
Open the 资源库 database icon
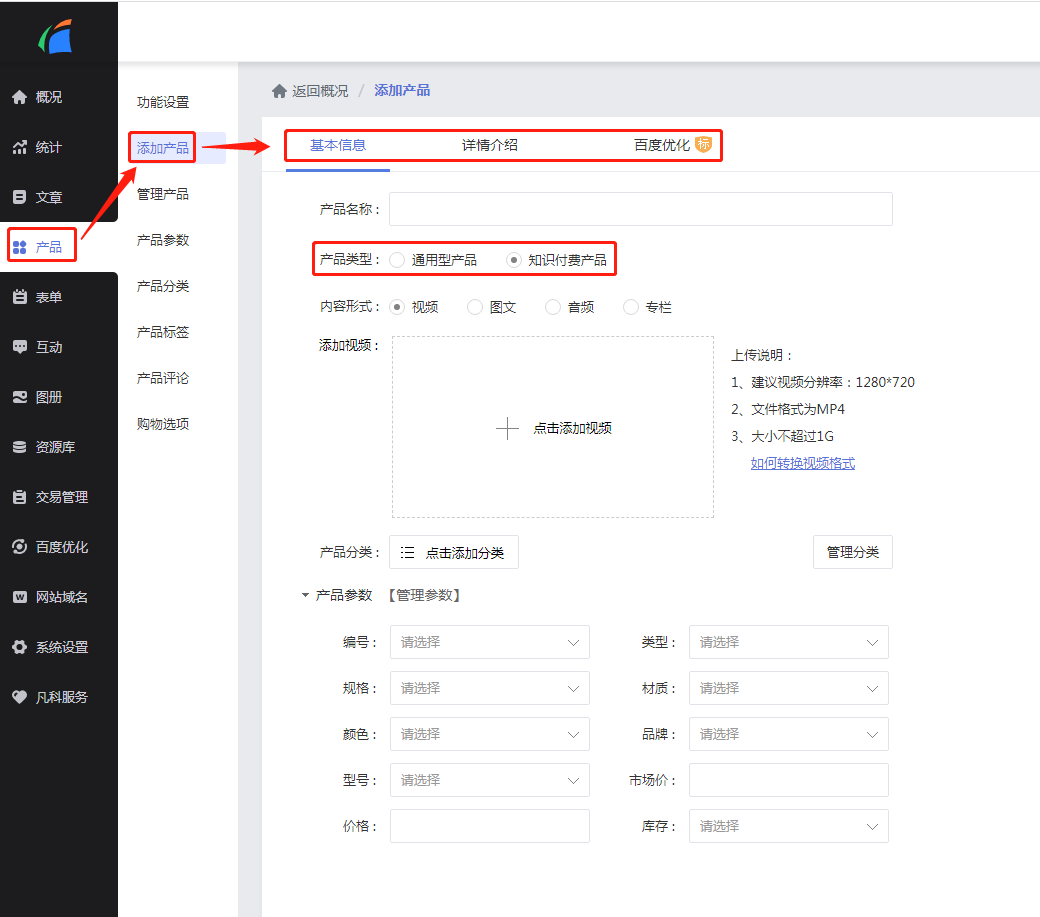pos(19,447)
